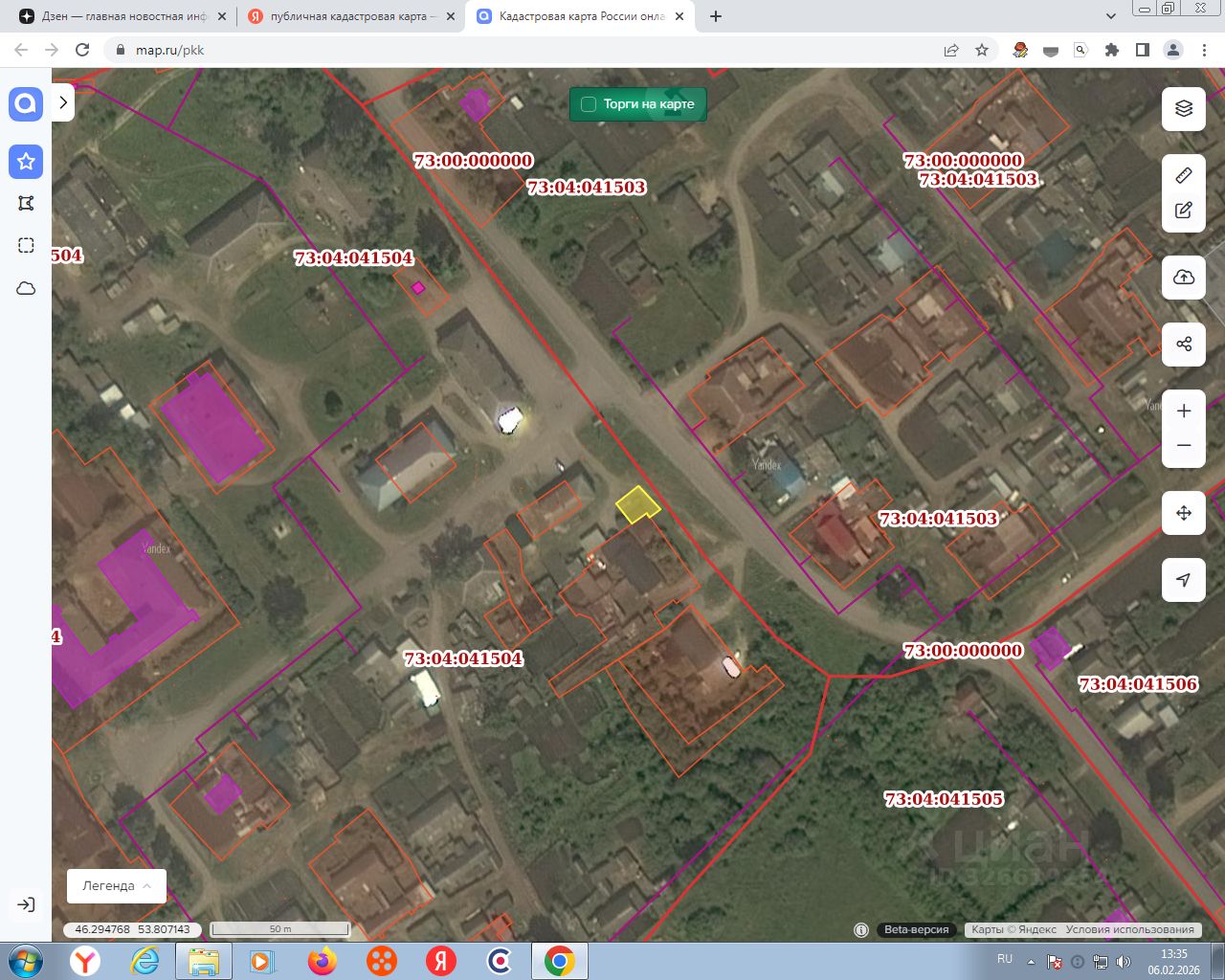Open a new browser tab
The height and width of the screenshot is (980, 1225).
click(x=716, y=16)
